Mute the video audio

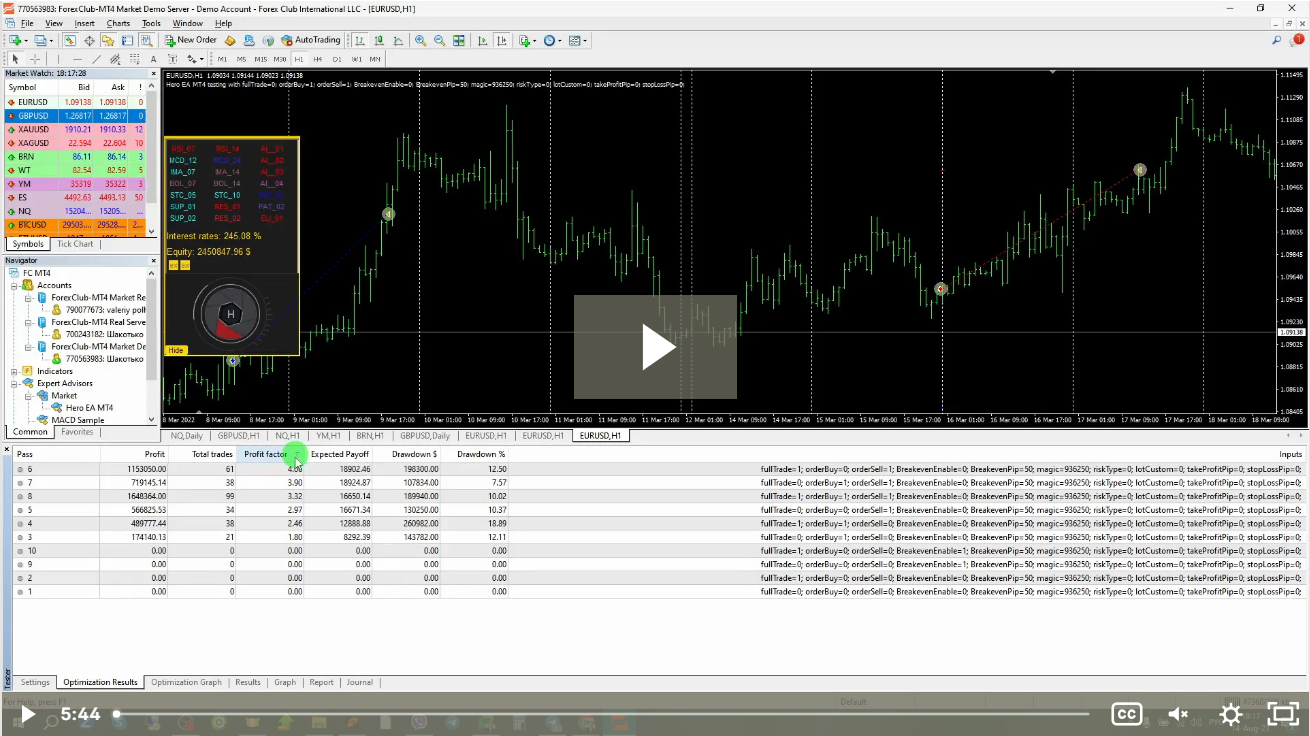pyautogui.click(x=1177, y=714)
